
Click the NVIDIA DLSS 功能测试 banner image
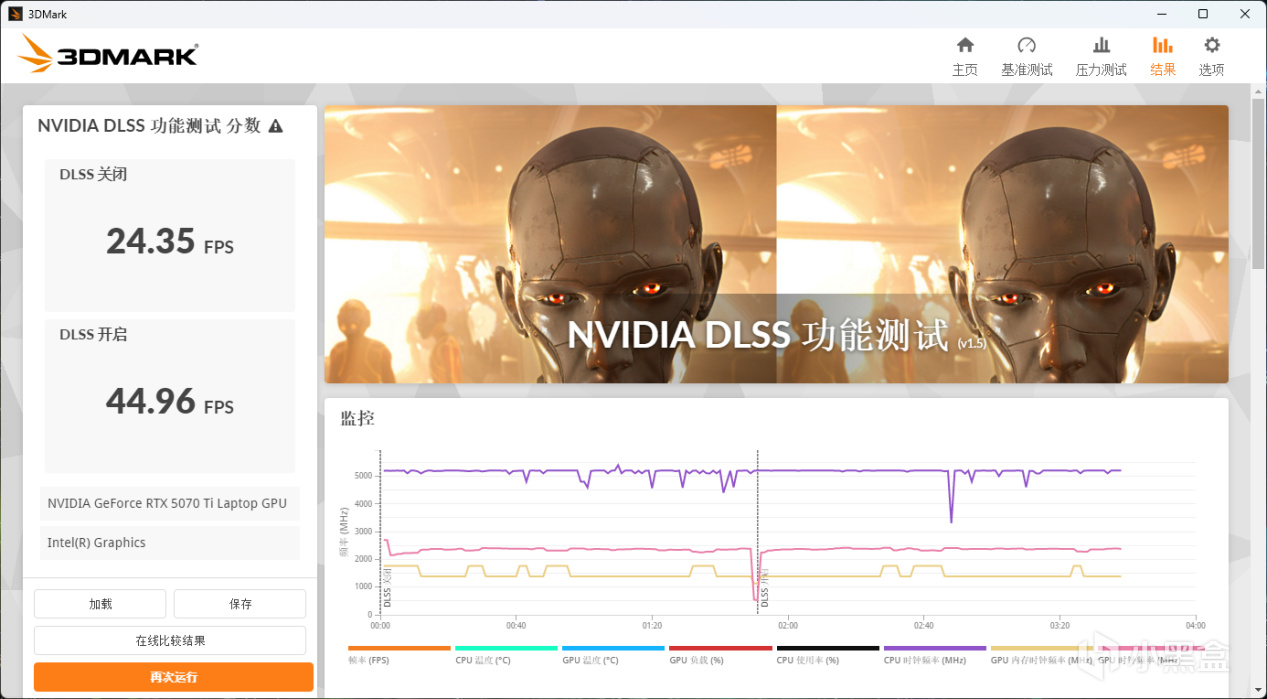click(x=776, y=244)
